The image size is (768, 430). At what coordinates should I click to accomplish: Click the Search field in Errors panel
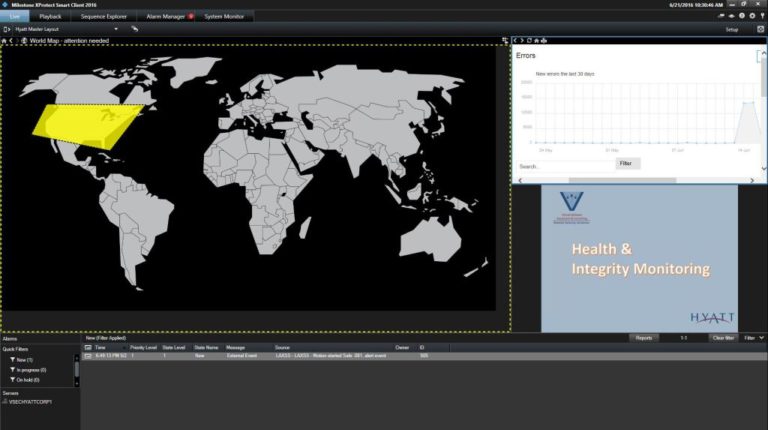tap(565, 167)
